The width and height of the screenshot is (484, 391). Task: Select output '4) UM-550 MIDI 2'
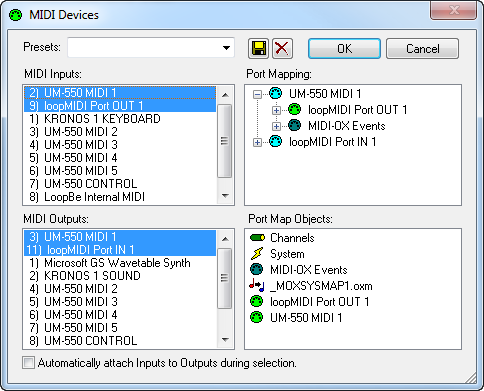coord(120,289)
